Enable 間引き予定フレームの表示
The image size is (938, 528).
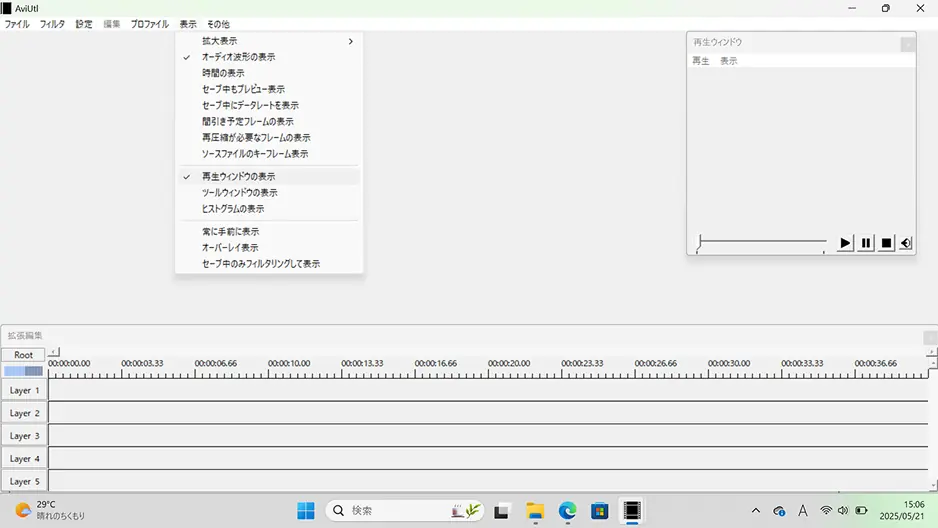pyautogui.click(x=269, y=121)
